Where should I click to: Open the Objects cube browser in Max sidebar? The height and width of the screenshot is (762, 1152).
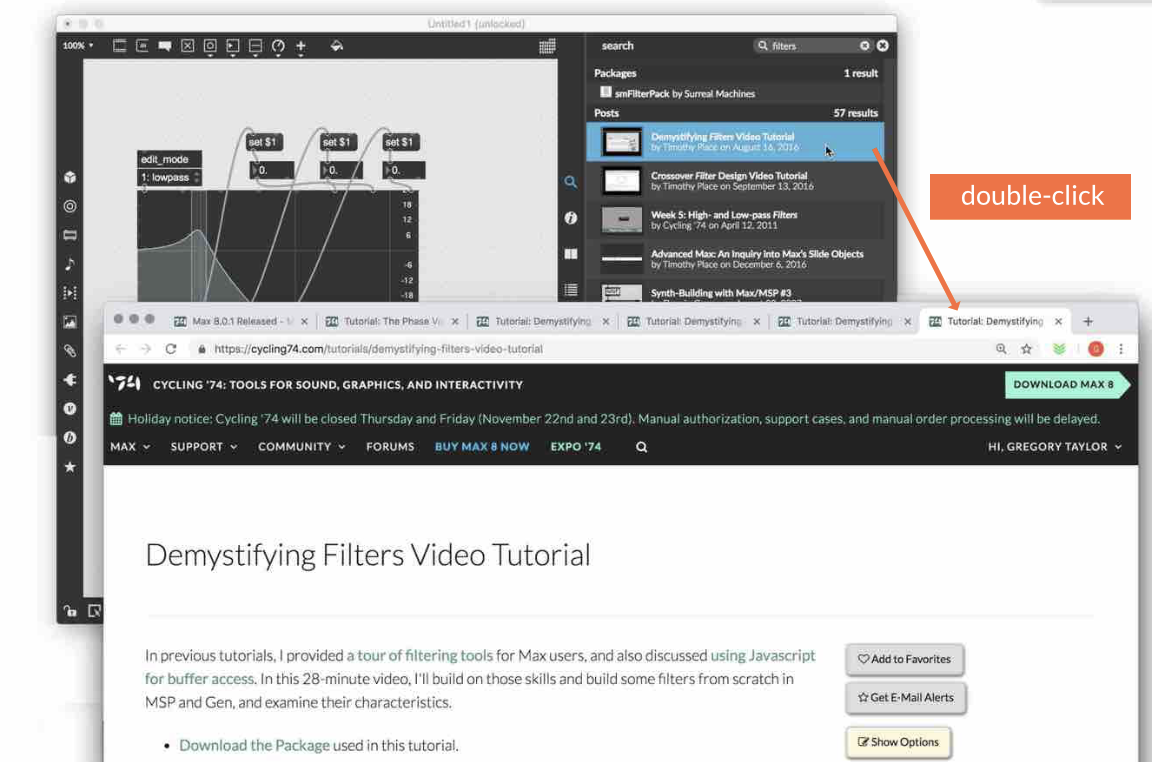click(70, 177)
